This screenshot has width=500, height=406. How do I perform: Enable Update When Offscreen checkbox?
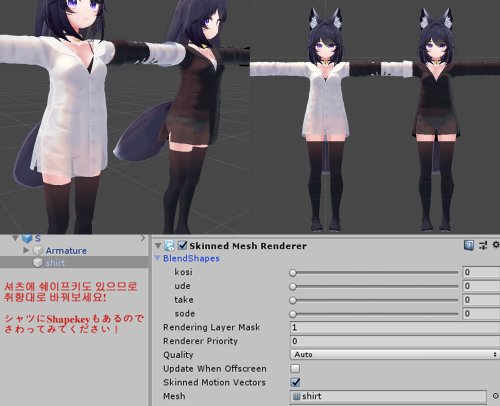[x=295, y=368]
